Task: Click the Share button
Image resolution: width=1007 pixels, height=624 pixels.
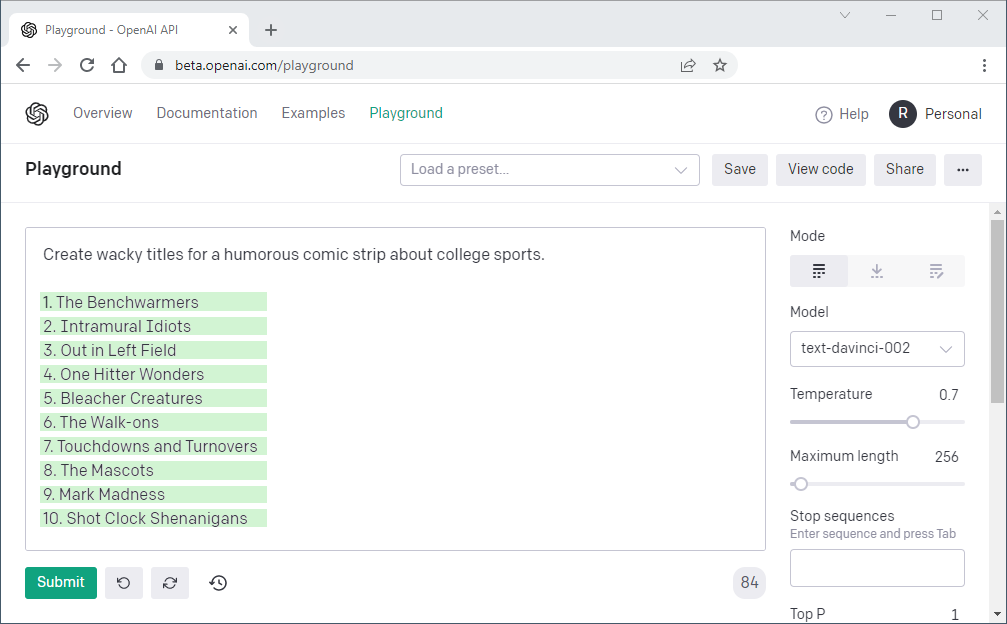Action: click(905, 170)
